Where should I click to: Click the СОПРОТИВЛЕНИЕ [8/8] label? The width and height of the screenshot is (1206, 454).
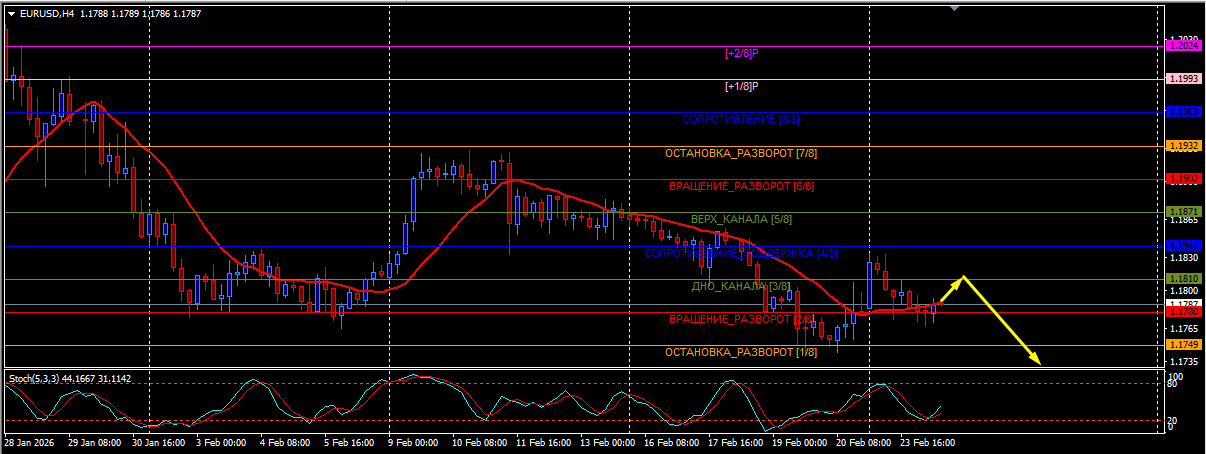click(741, 120)
